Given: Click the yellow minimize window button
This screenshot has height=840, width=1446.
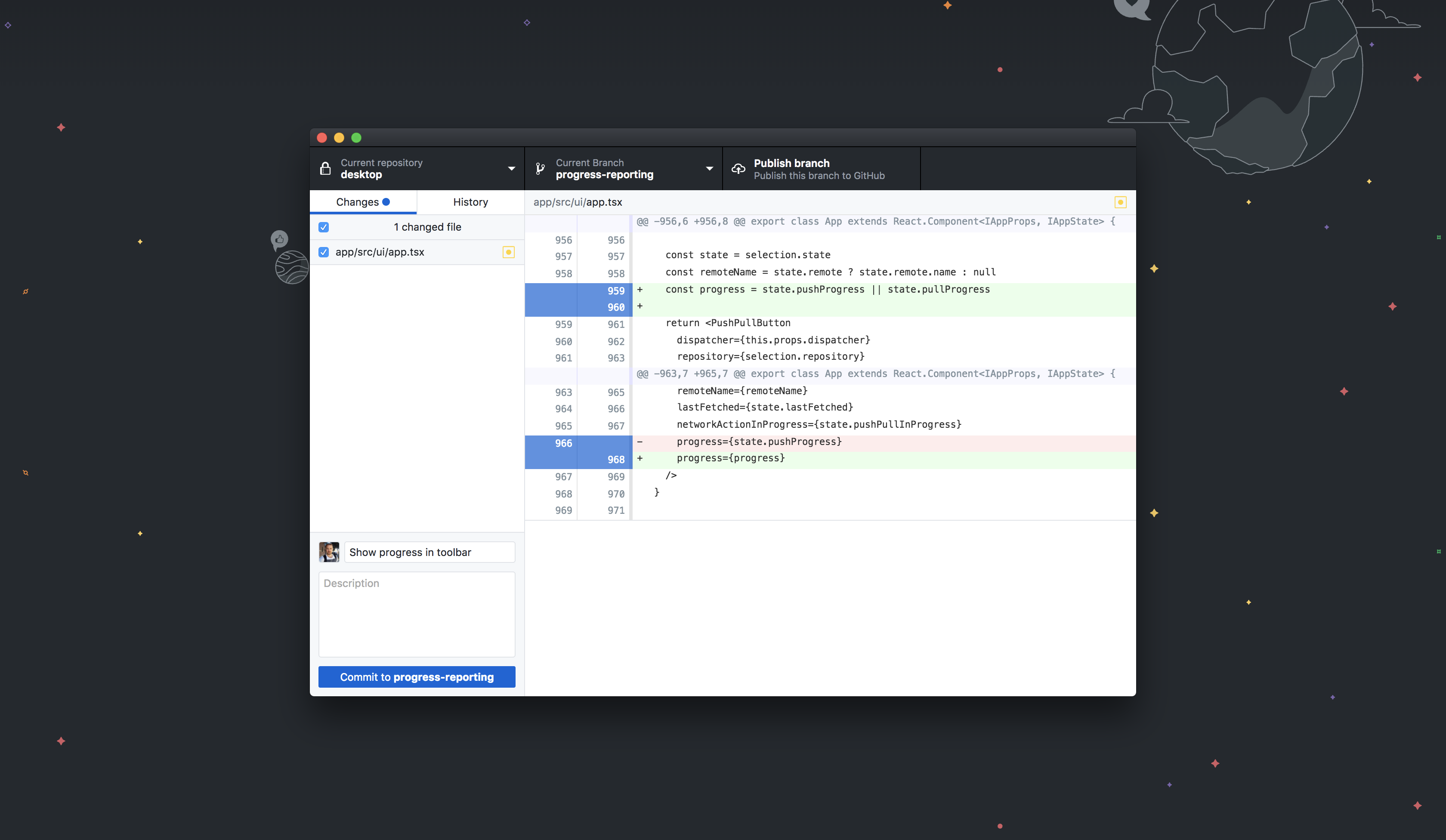Looking at the screenshot, I should coord(339,138).
